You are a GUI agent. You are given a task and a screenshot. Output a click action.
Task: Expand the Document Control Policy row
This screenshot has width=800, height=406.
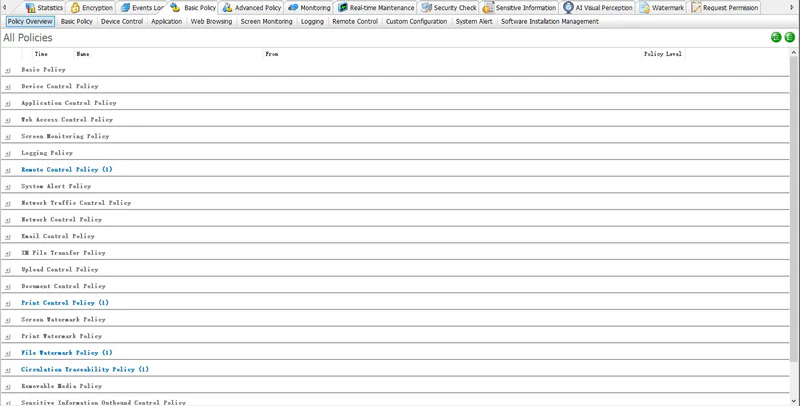(8, 287)
